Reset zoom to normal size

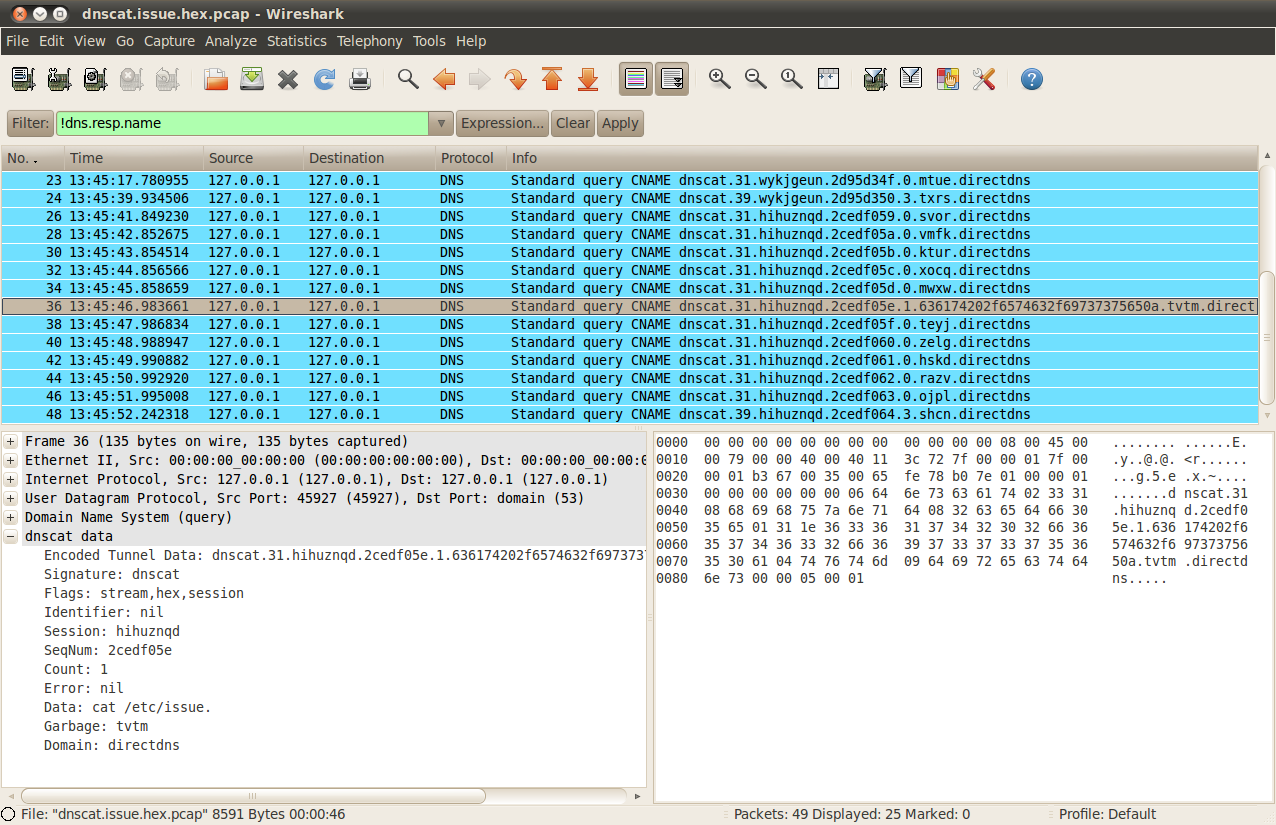tap(792, 79)
